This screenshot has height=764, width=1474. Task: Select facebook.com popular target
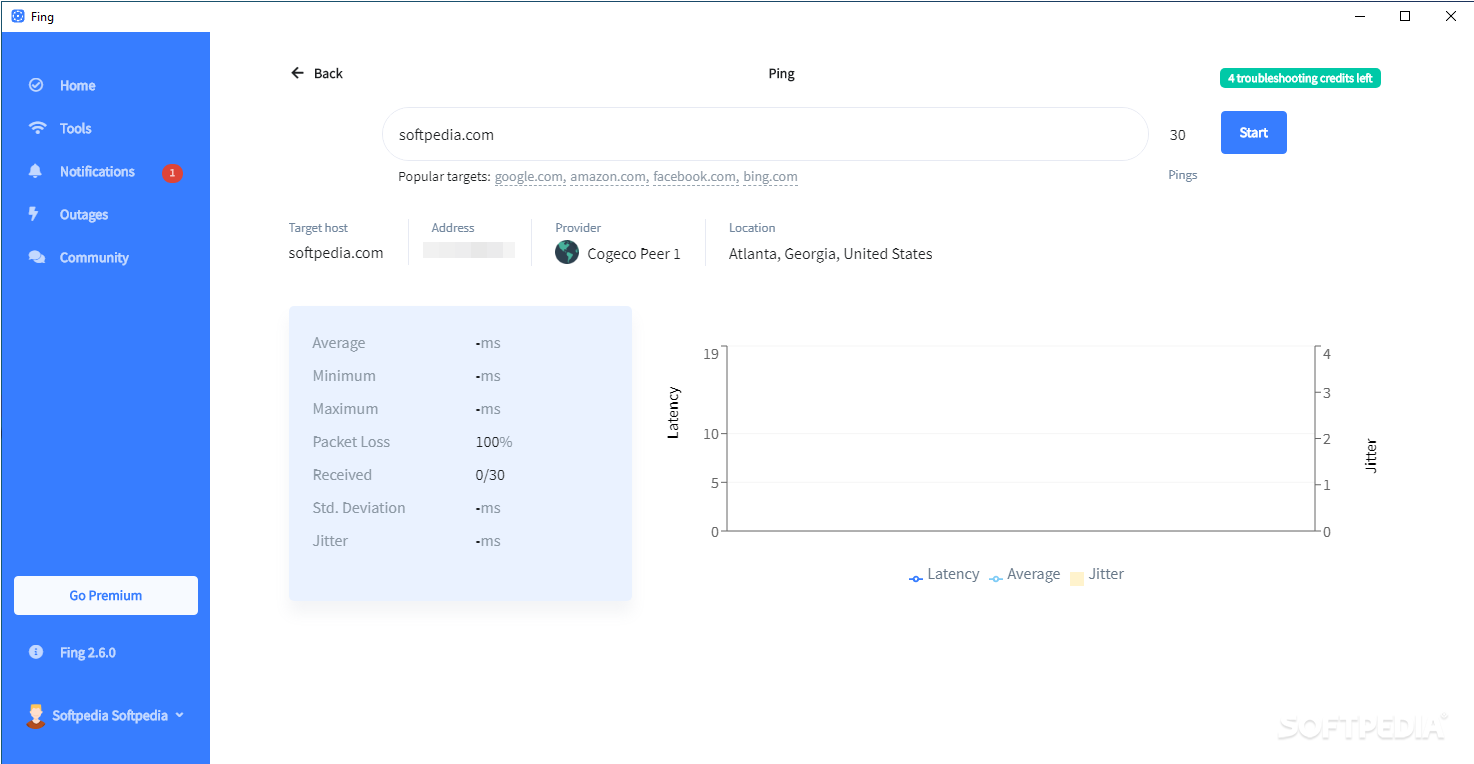click(694, 177)
